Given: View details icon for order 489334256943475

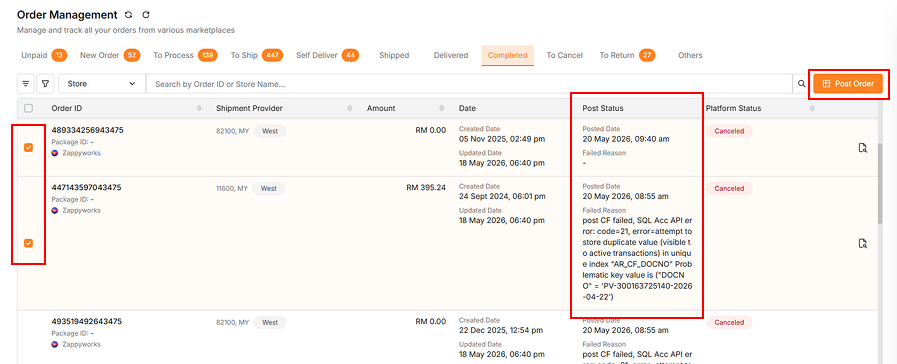Looking at the screenshot, I should coord(863,148).
